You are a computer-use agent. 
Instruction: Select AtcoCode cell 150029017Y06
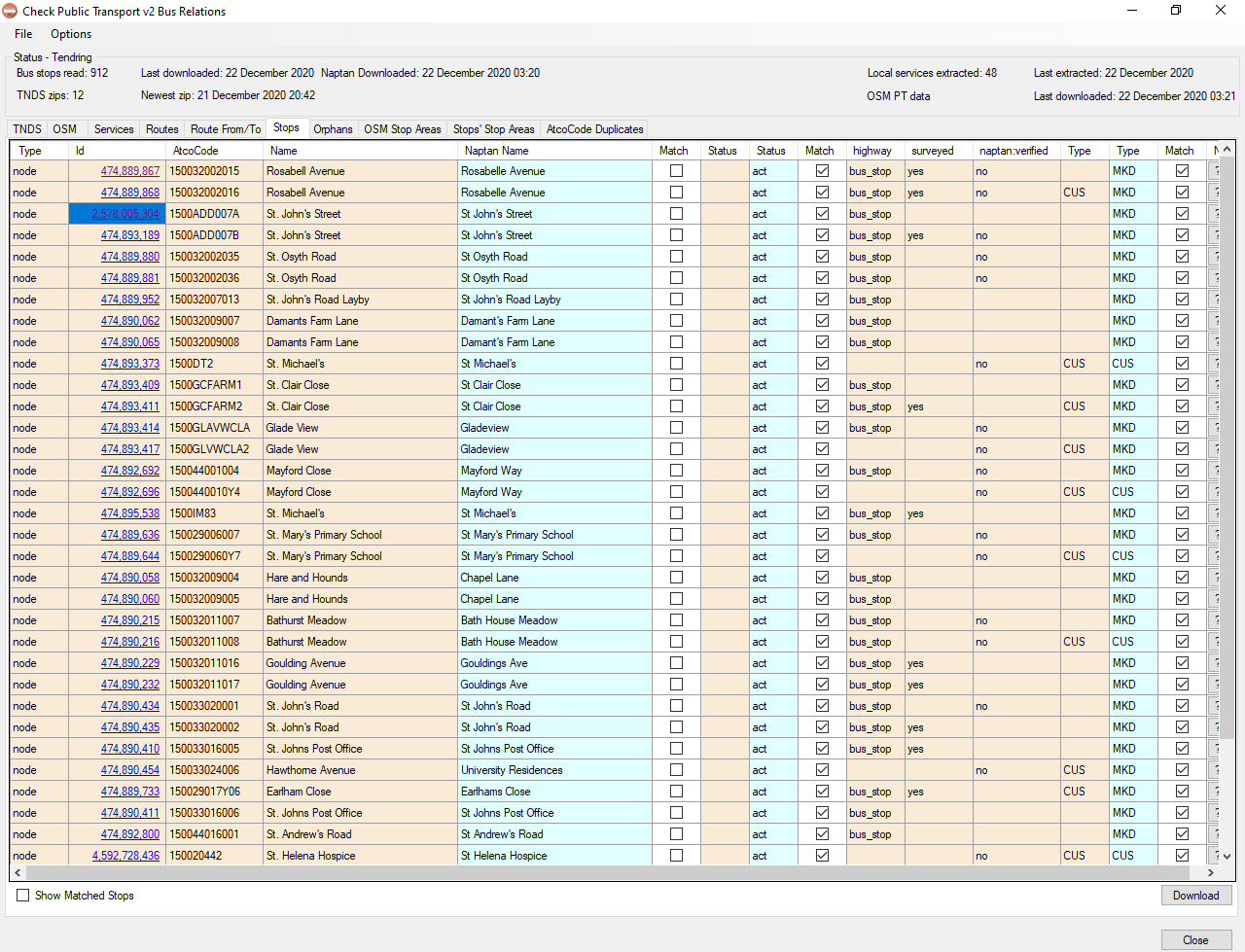[214, 792]
